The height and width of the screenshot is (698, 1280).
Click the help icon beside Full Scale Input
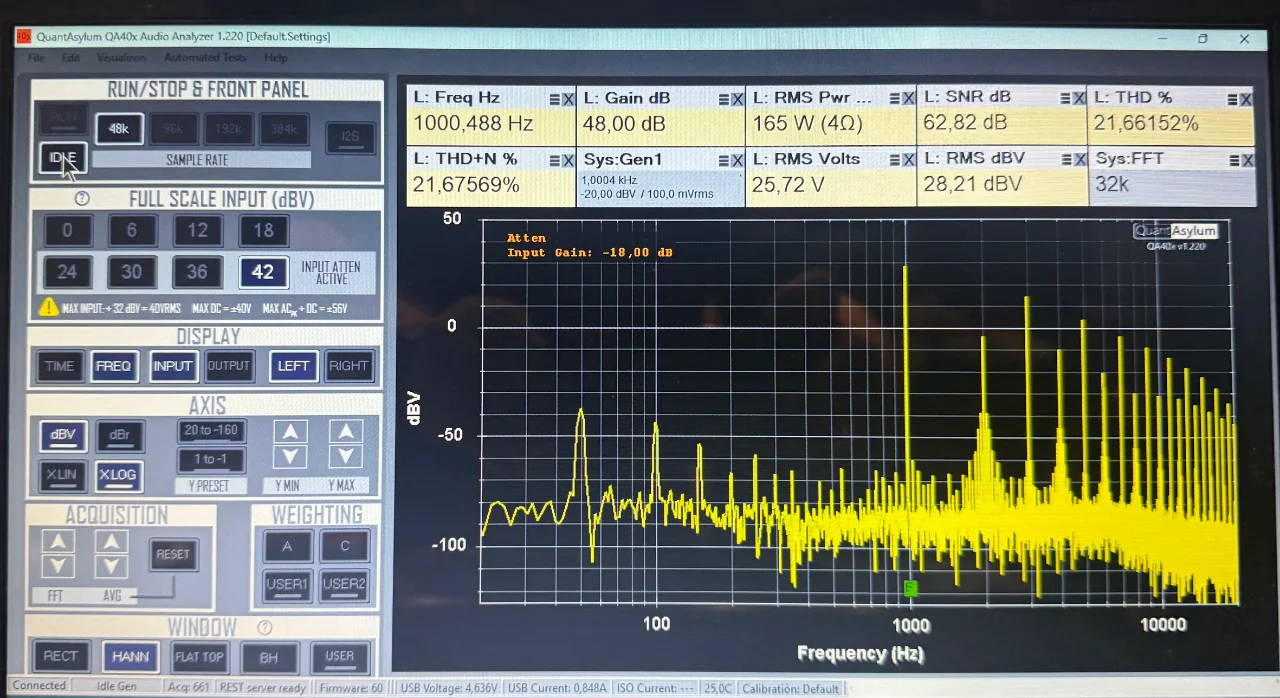click(x=83, y=199)
